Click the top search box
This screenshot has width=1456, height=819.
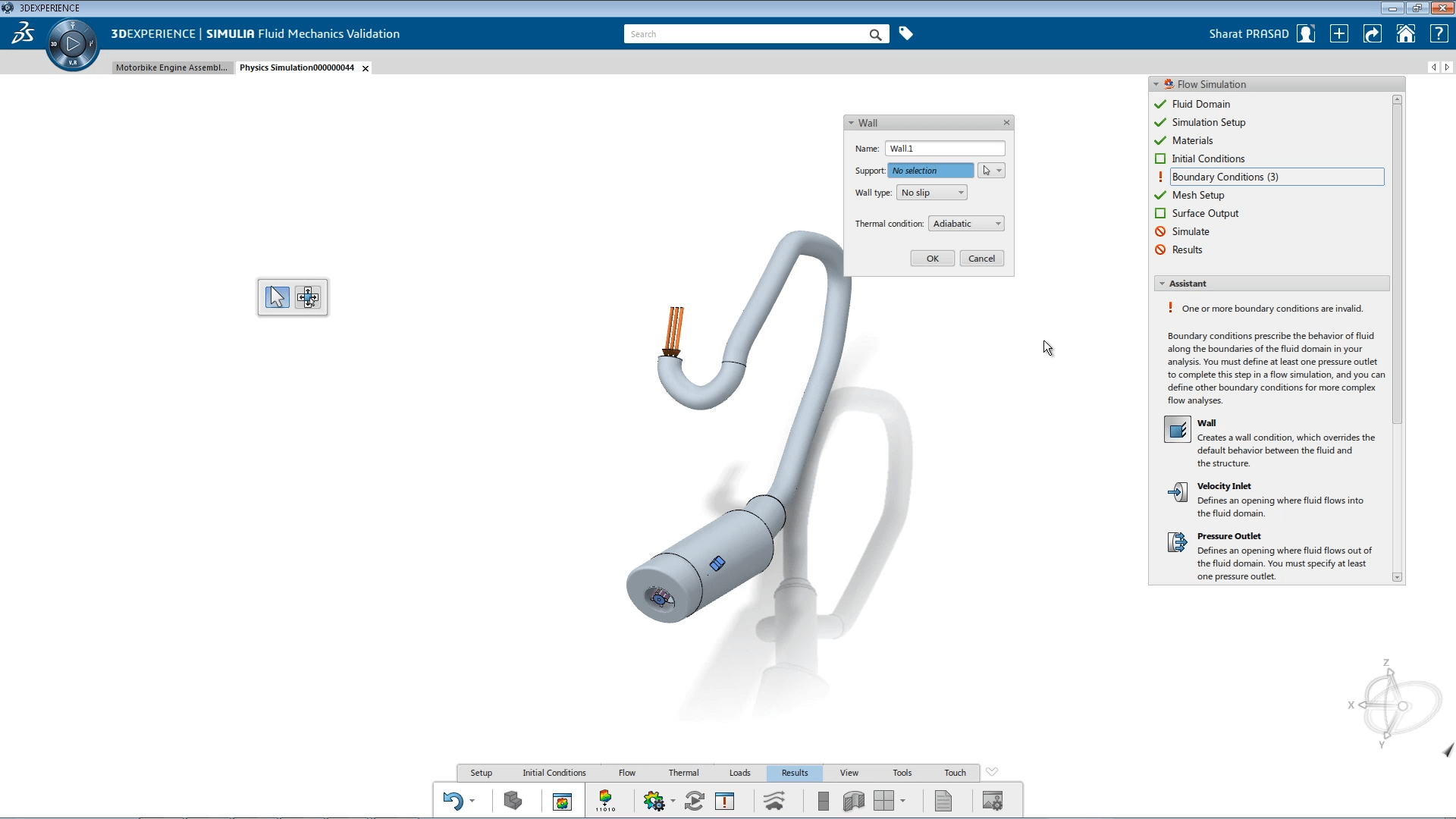tap(747, 34)
